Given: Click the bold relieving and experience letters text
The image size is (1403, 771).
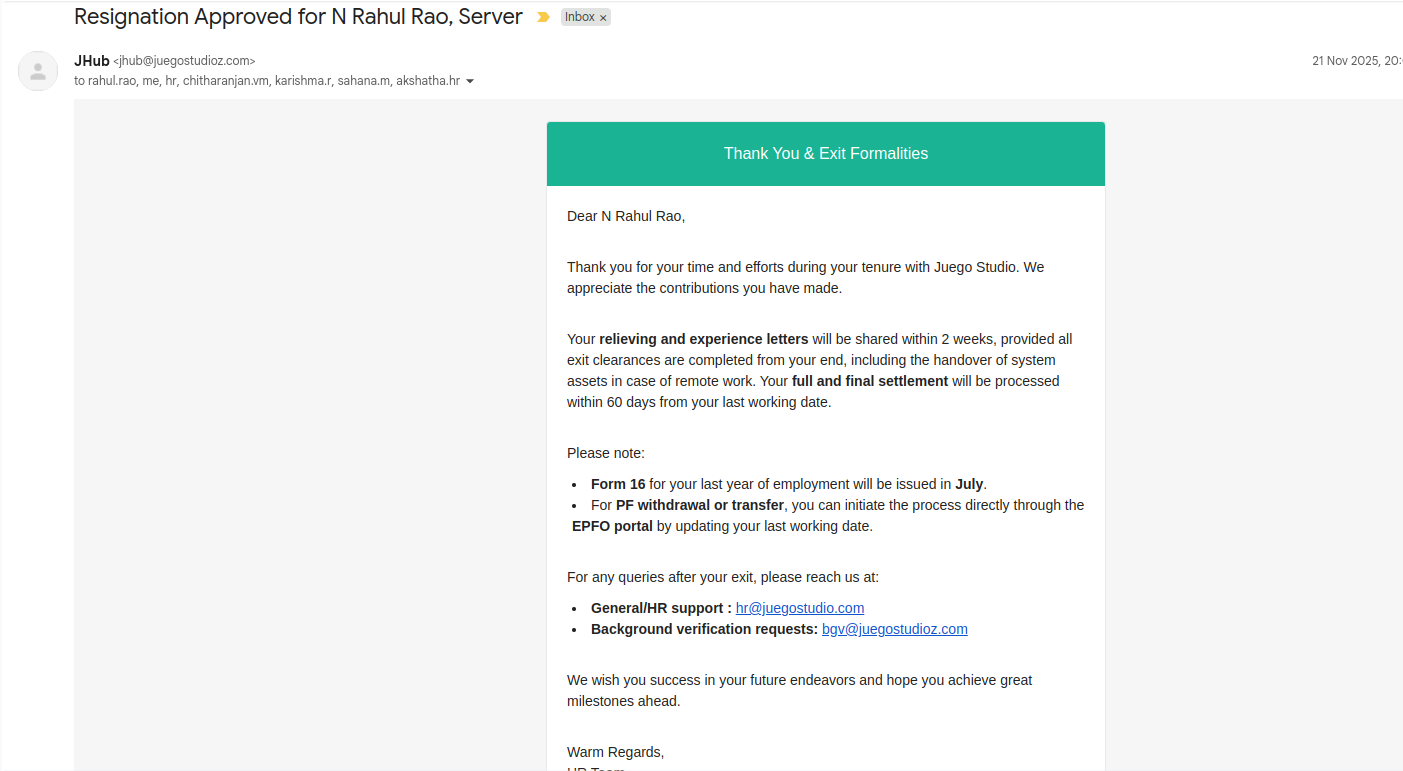Looking at the screenshot, I should (703, 339).
